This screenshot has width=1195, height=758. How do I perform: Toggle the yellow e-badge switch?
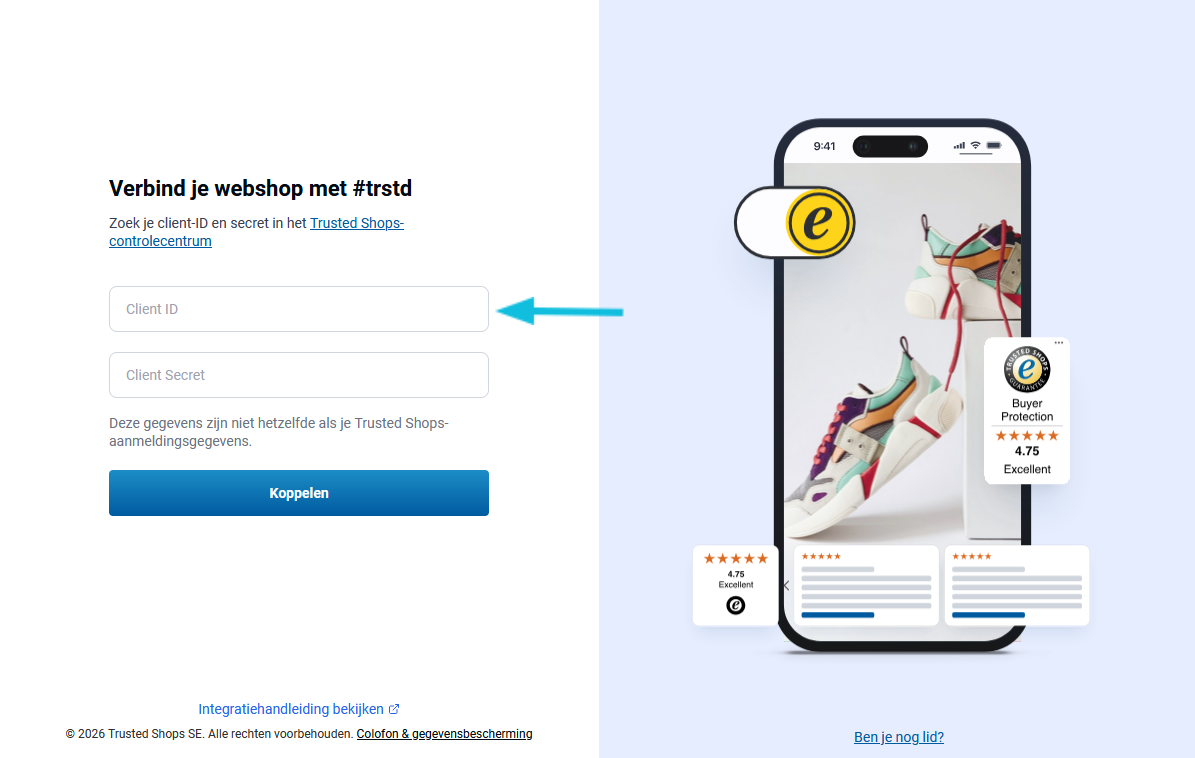pyautogui.click(x=795, y=222)
